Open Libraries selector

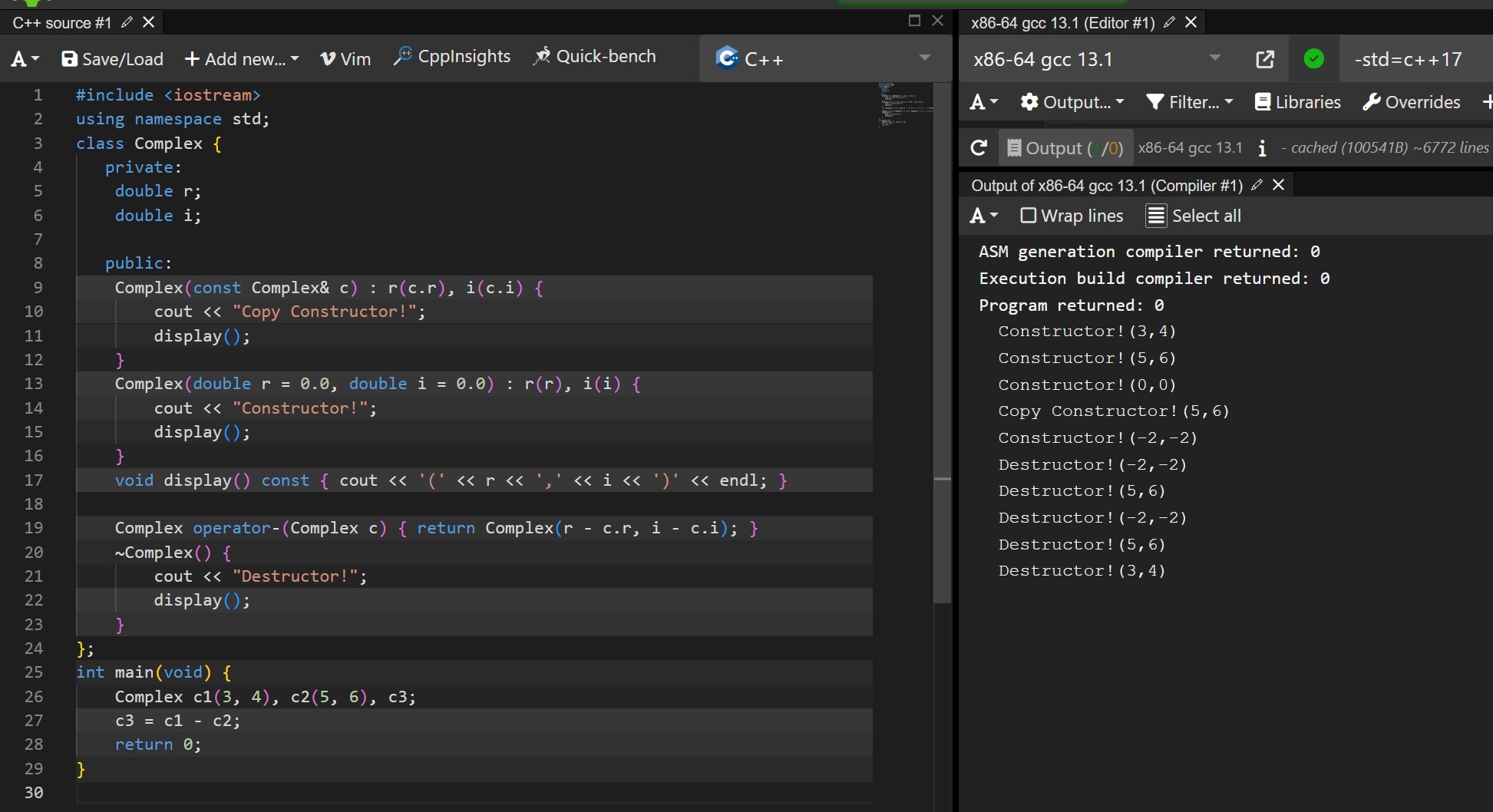click(1298, 102)
